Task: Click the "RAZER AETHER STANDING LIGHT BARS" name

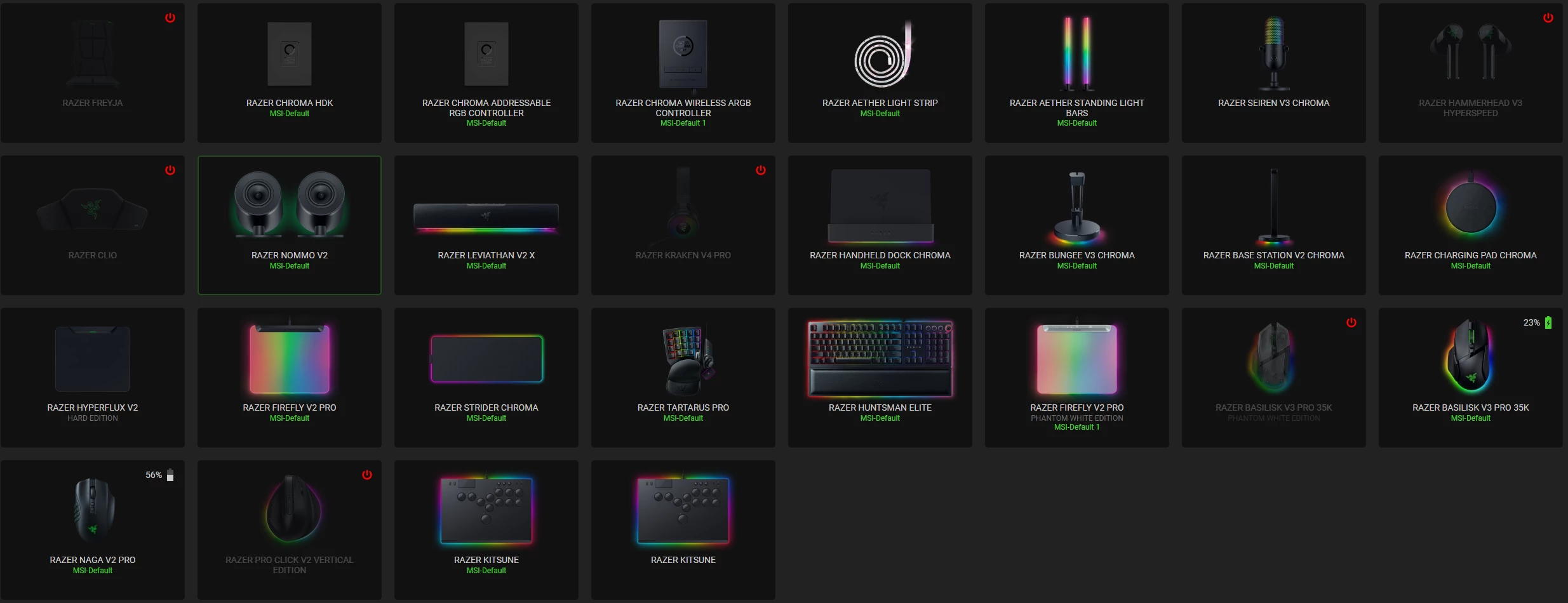Action: (x=1077, y=108)
